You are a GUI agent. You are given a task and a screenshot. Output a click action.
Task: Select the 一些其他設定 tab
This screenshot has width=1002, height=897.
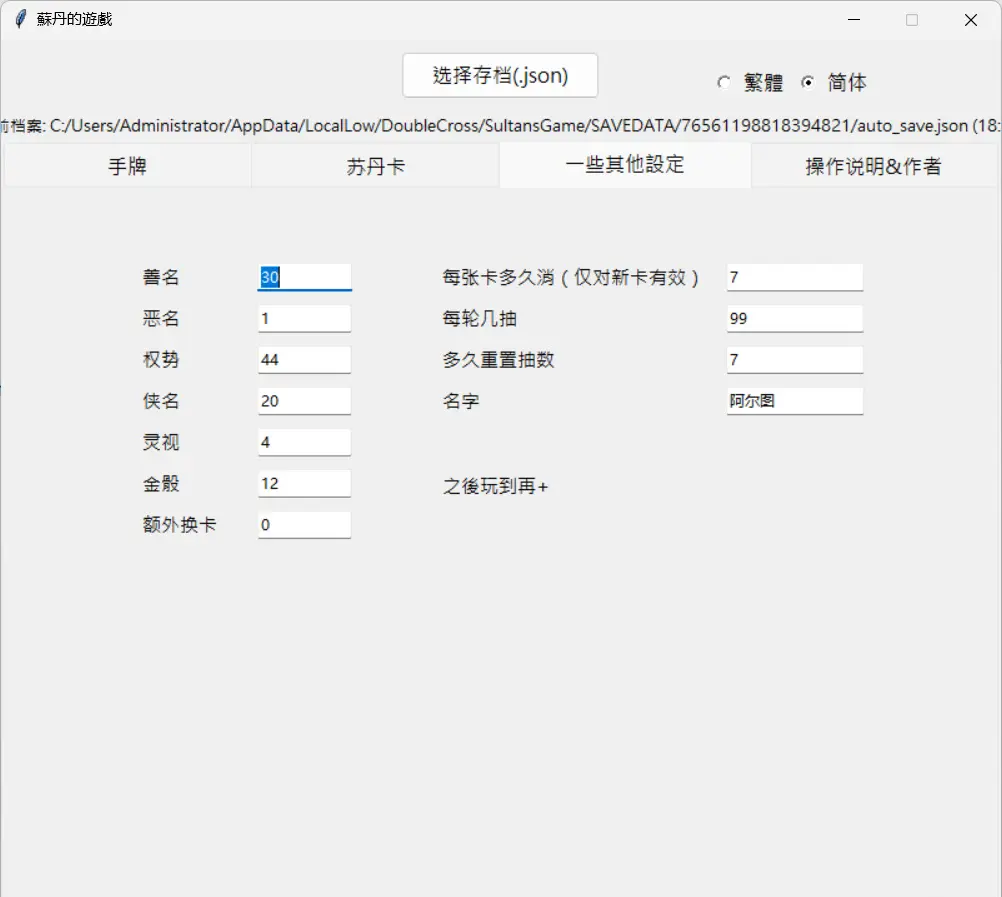625,165
